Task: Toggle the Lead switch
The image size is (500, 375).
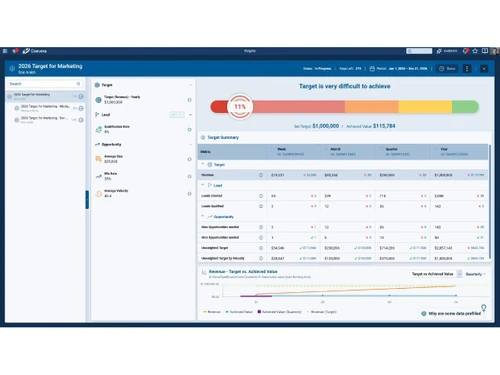Action: tap(176, 115)
